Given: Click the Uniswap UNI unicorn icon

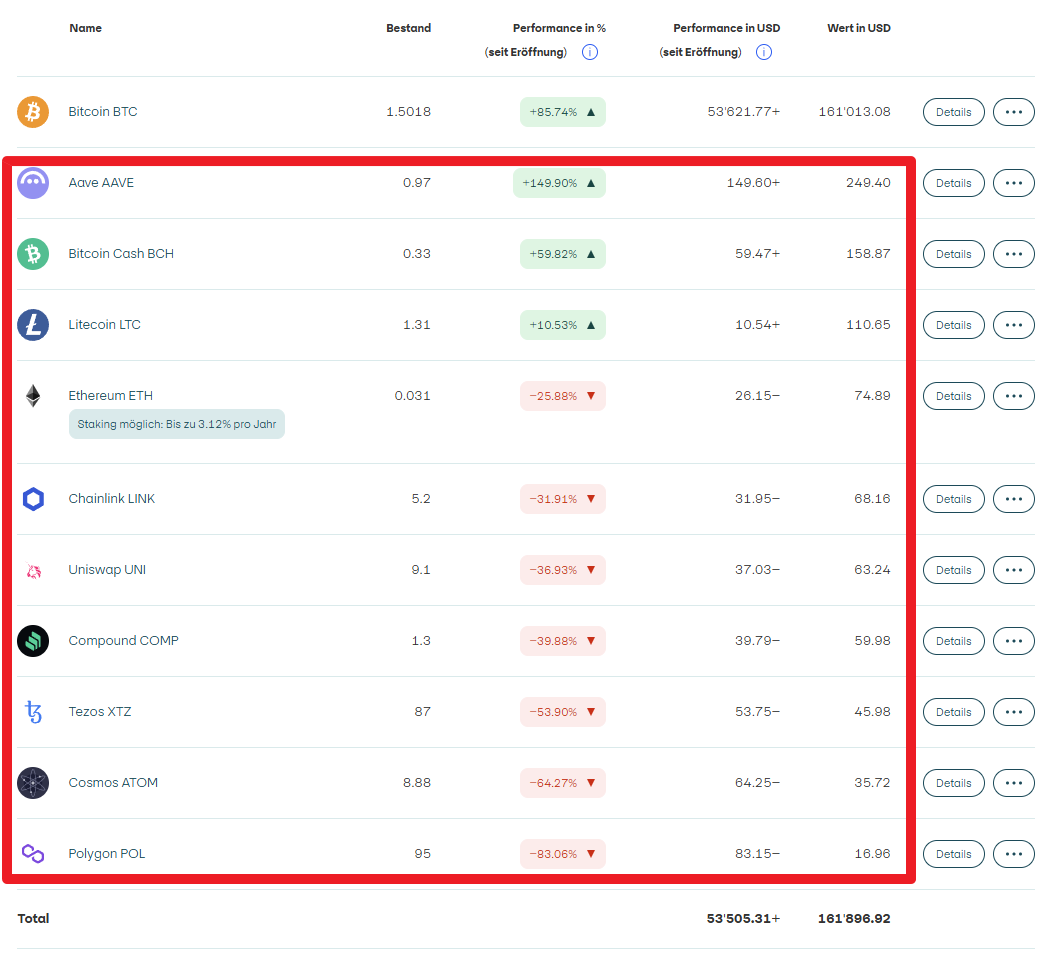Looking at the screenshot, I should click(34, 571).
